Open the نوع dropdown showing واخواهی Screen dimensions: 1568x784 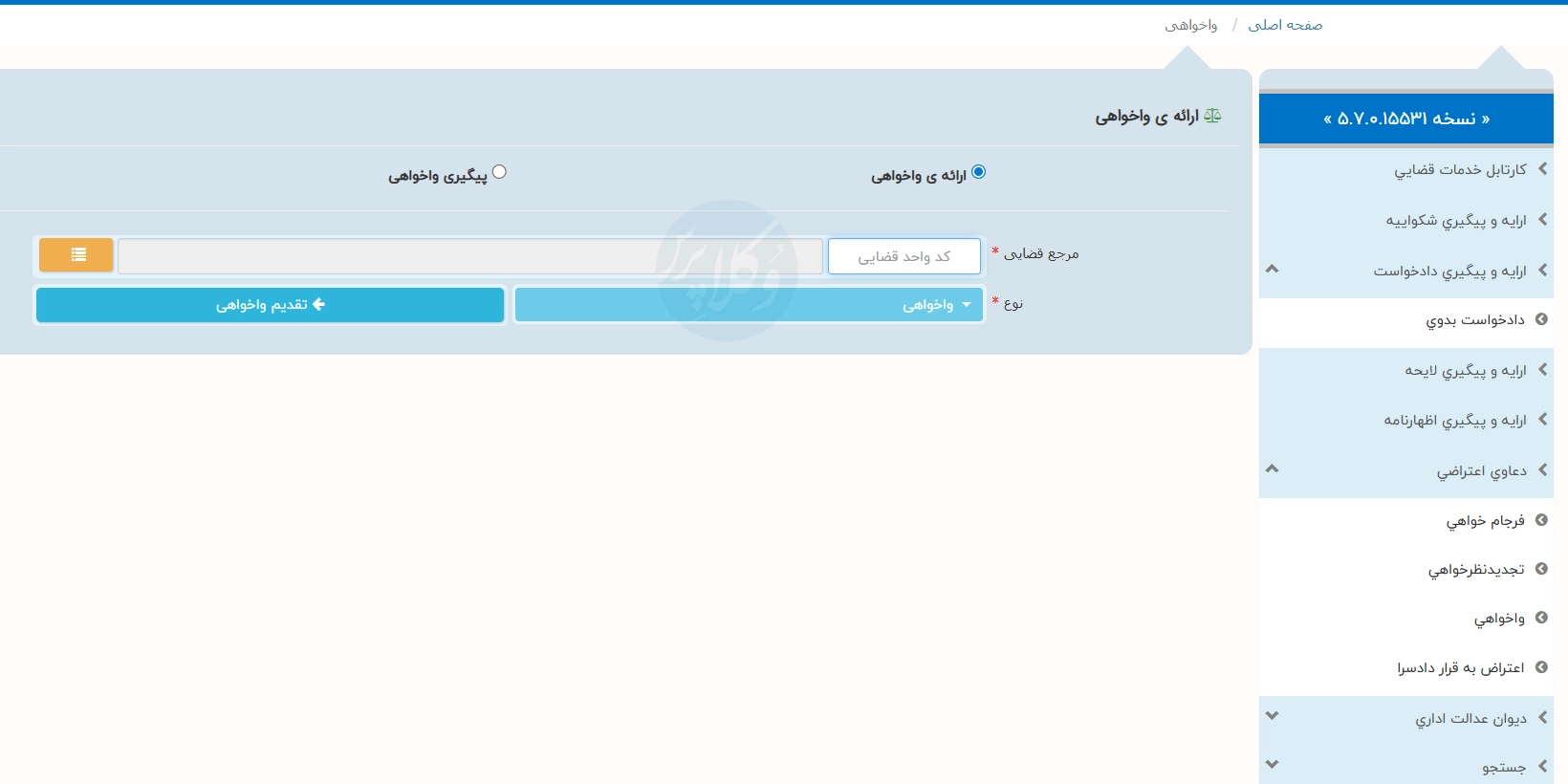pos(749,305)
